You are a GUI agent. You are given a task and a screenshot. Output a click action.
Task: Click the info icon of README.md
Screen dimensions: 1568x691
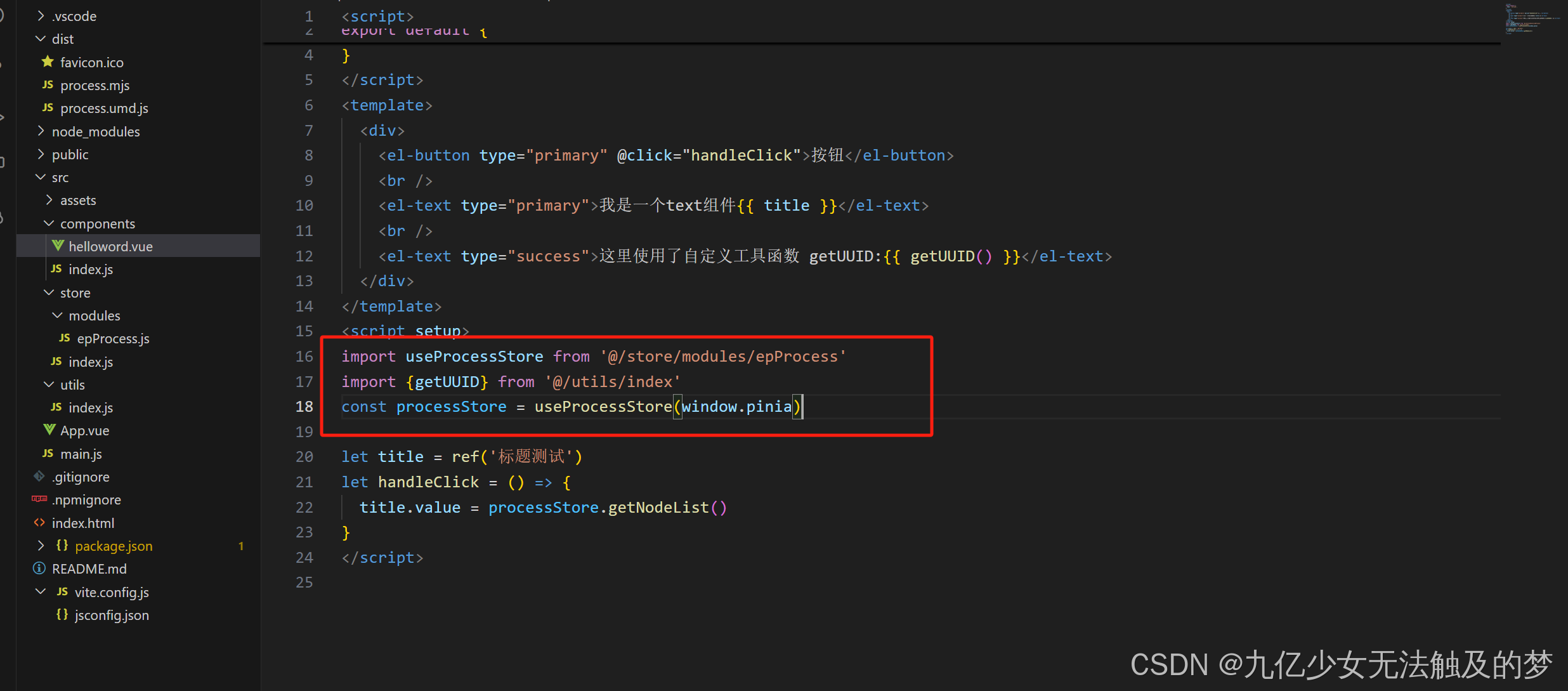[39, 569]
